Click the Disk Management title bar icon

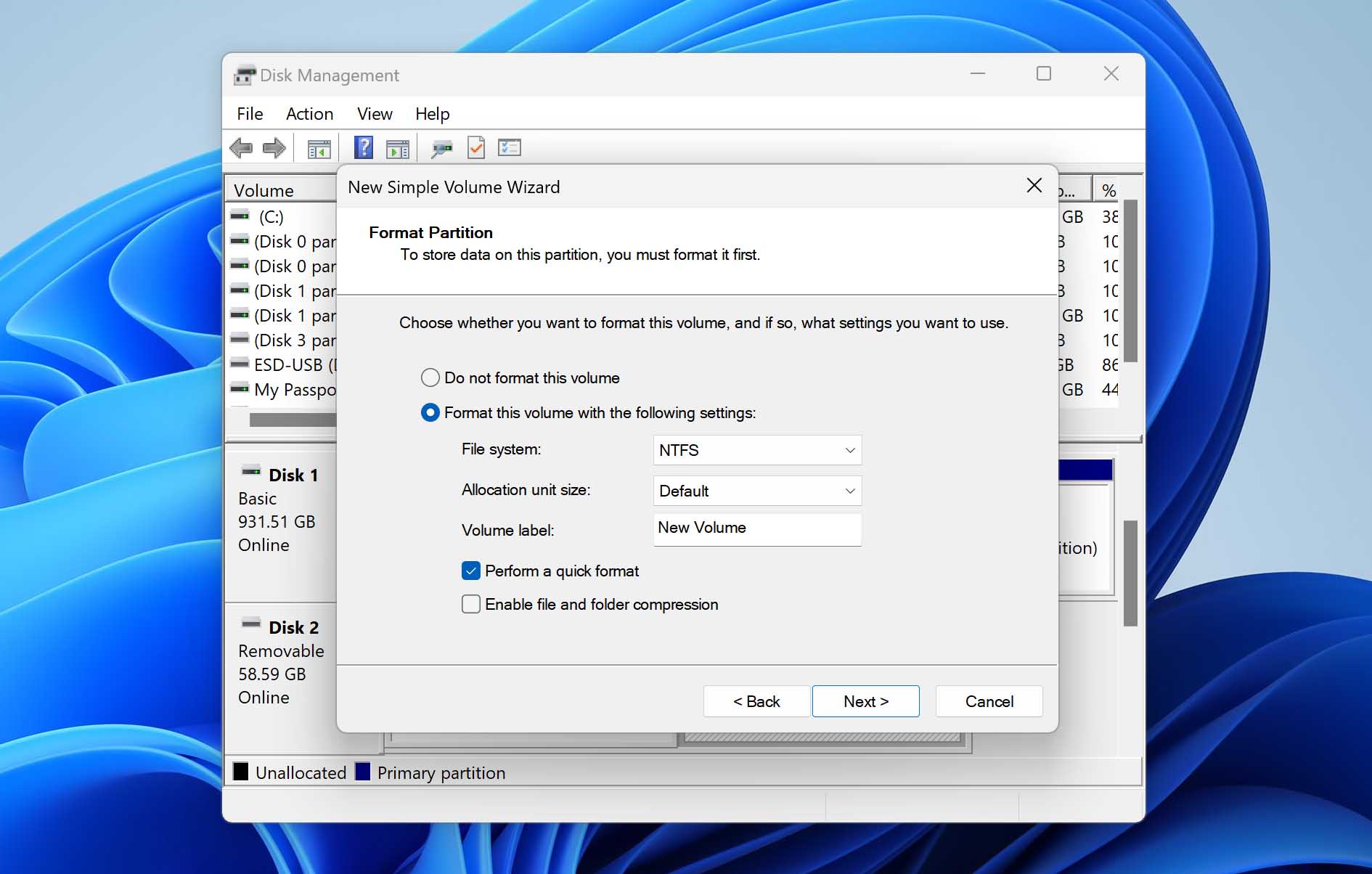click(x=245, y=75)
